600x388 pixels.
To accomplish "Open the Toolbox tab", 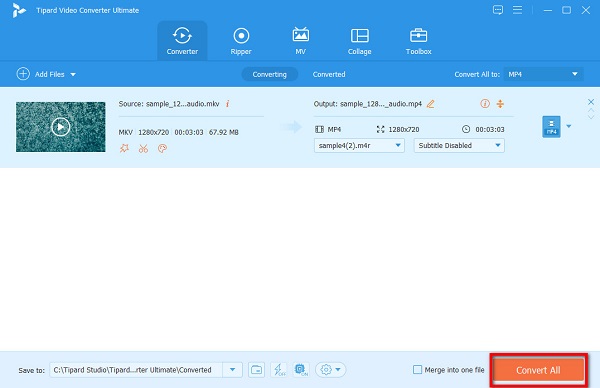I will coord(419,41).
